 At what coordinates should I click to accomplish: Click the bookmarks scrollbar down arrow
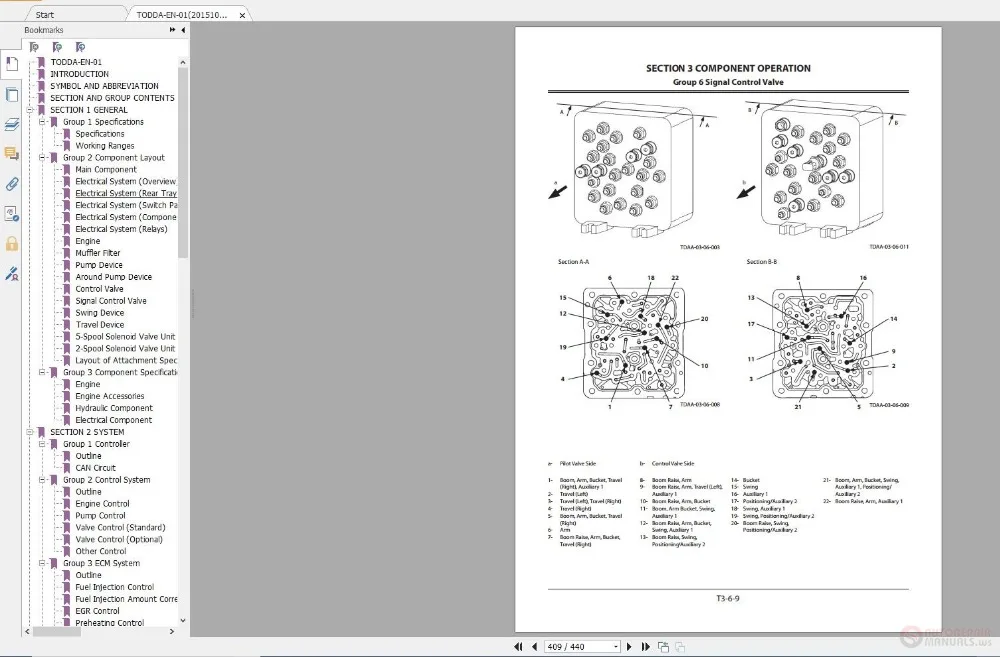tap(183, 620)
